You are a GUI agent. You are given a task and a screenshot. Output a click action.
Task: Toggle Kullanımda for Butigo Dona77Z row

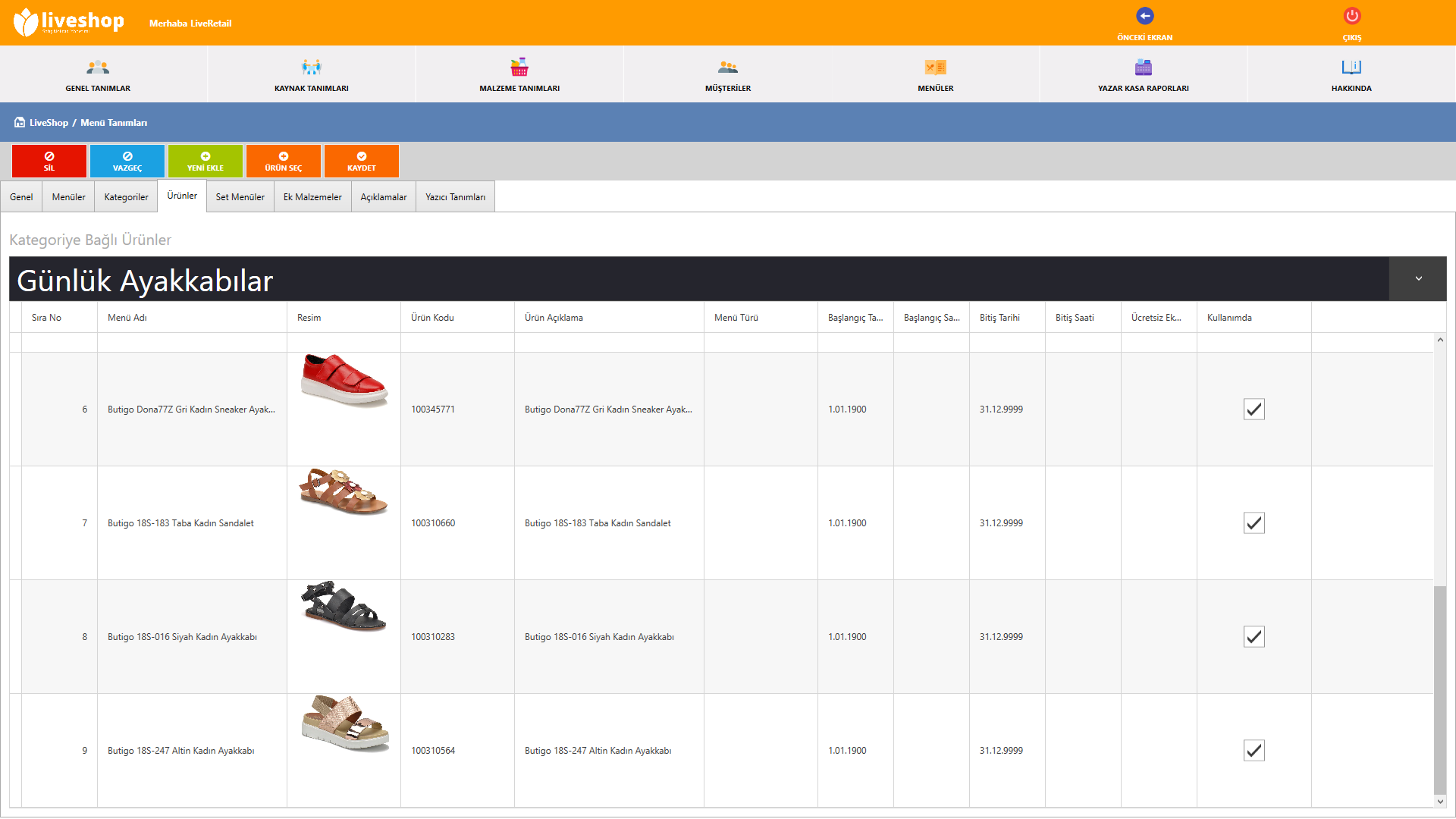[1254, 409]
